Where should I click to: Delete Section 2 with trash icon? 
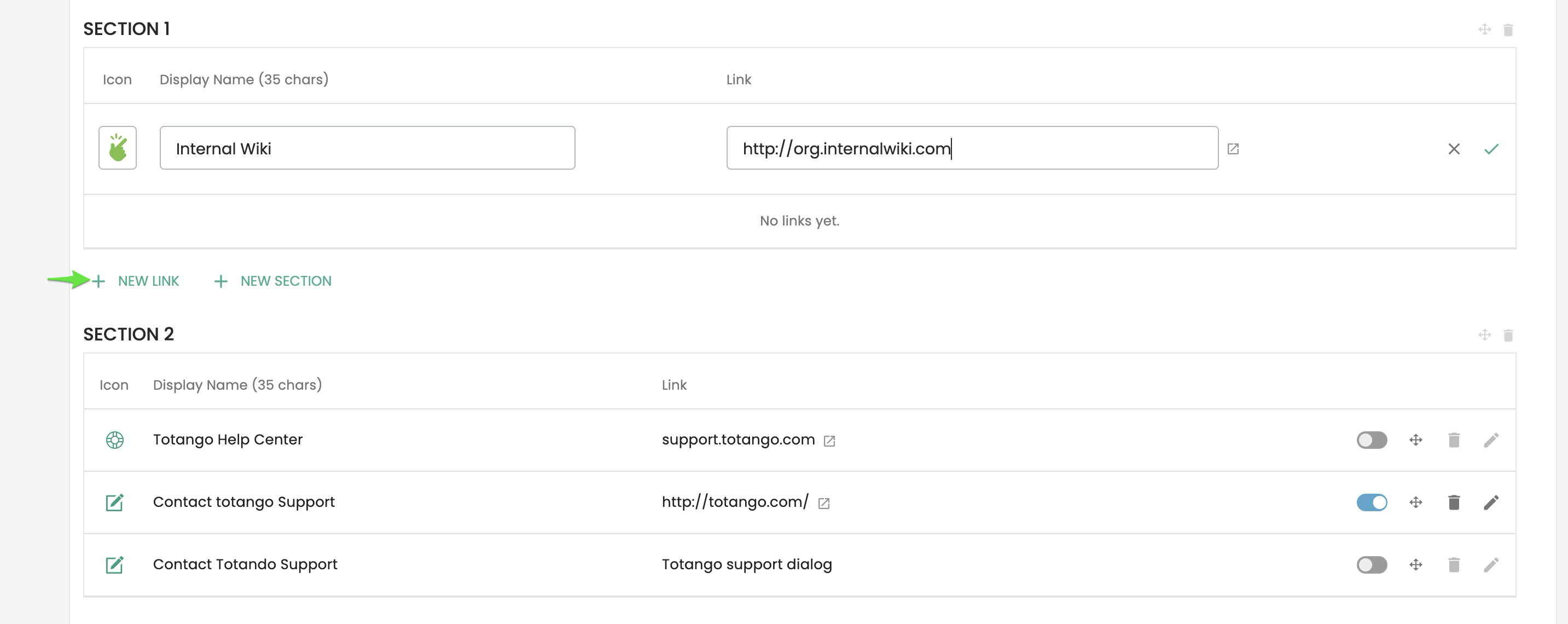pyautogui.click(x=1508, y=336)
